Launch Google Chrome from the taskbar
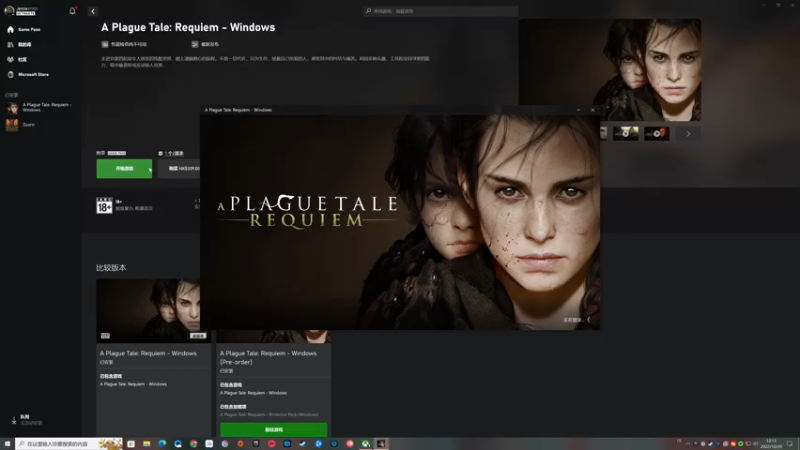The height and width of the screenshot is (450, 800). coord(193,444)
